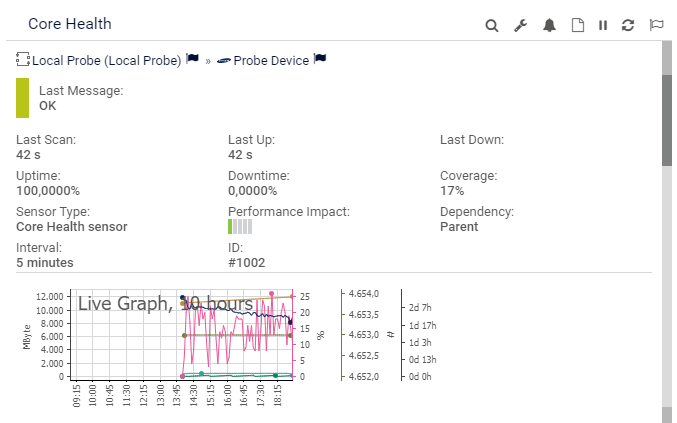Open Local Probe (Local Probe) breadcrumb link

[106, 61]
